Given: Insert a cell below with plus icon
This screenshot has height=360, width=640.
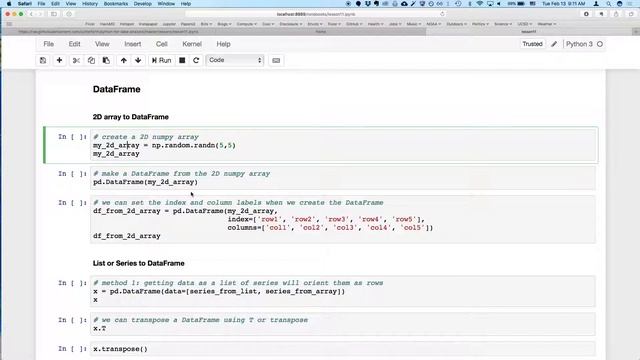Looking at the screenshot, I should (60, 60).
